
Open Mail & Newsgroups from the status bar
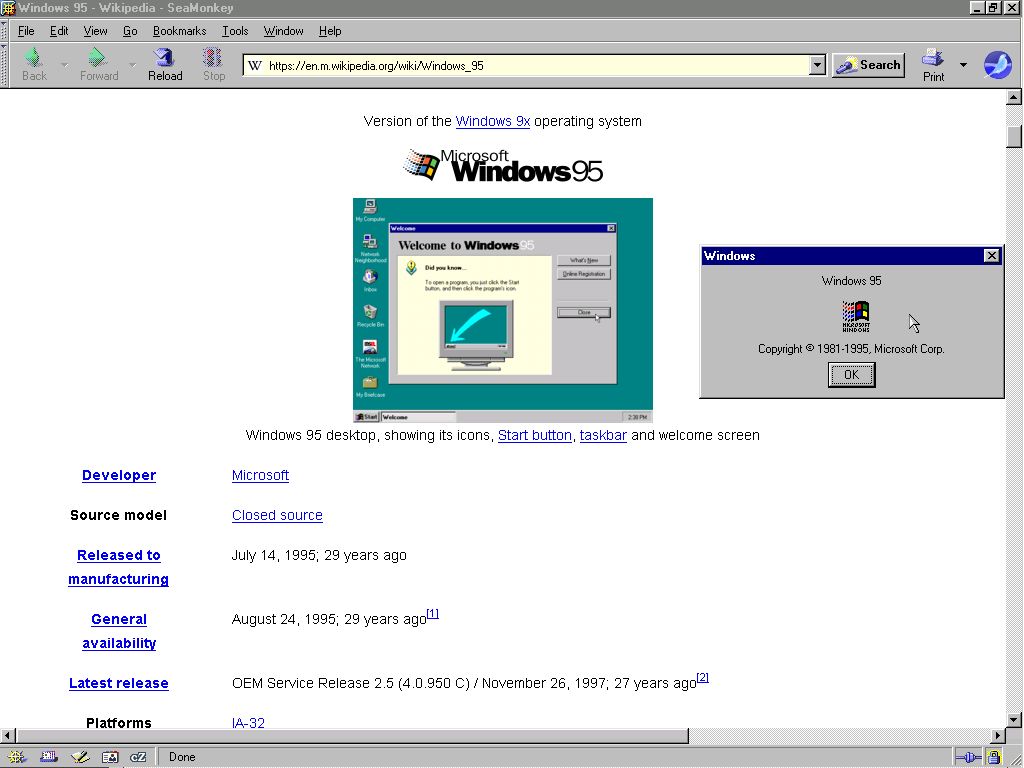coord(48,757)
